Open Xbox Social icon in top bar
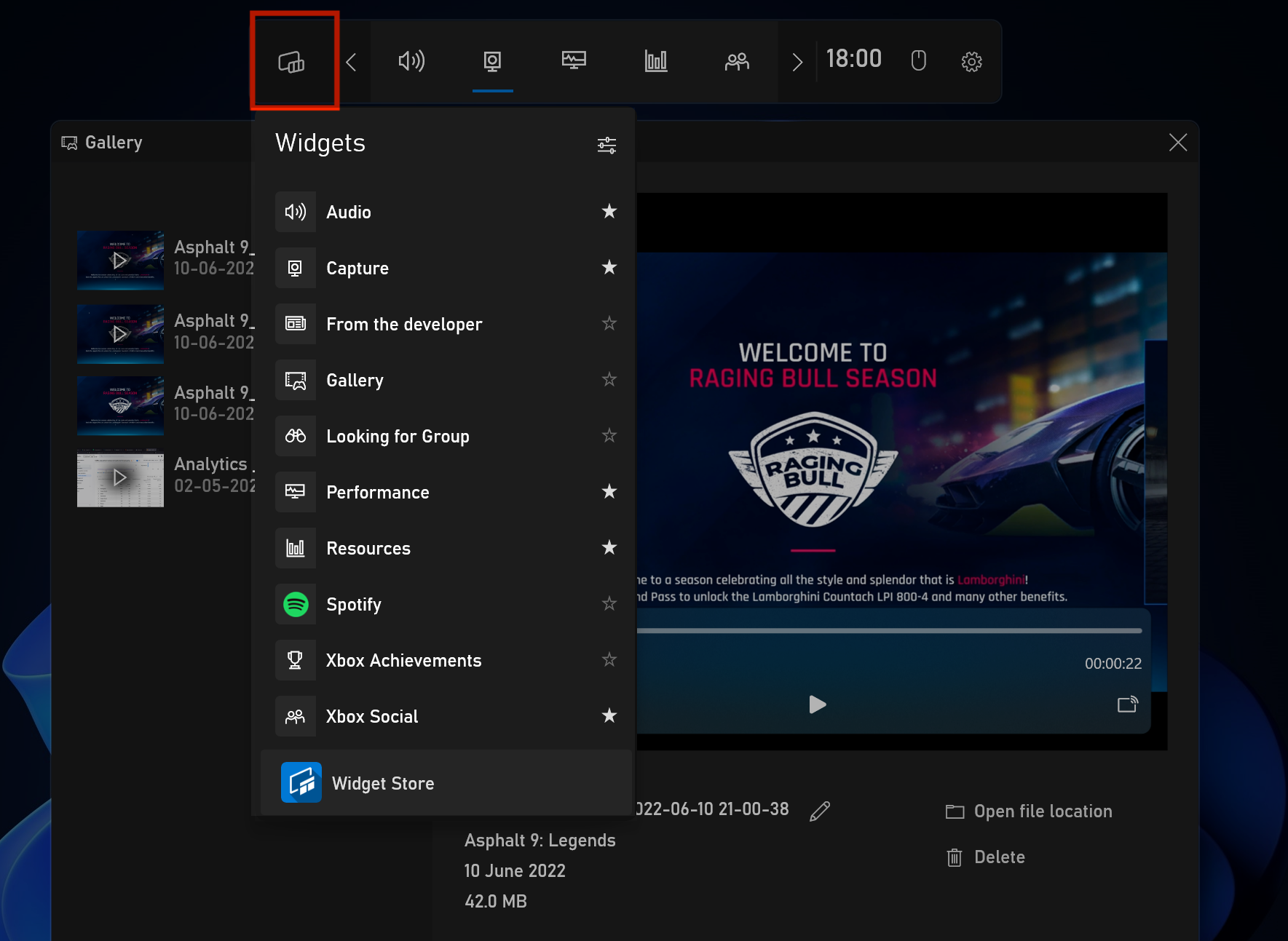The image size is (1288, 941). tap(737, 62)
